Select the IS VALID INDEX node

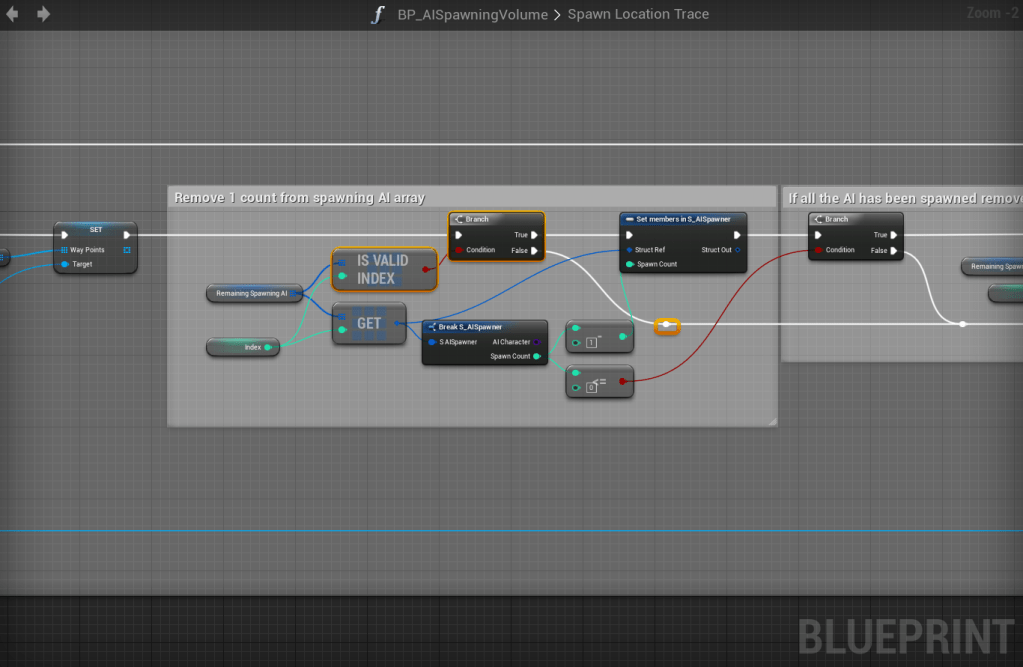pos(385,269)
